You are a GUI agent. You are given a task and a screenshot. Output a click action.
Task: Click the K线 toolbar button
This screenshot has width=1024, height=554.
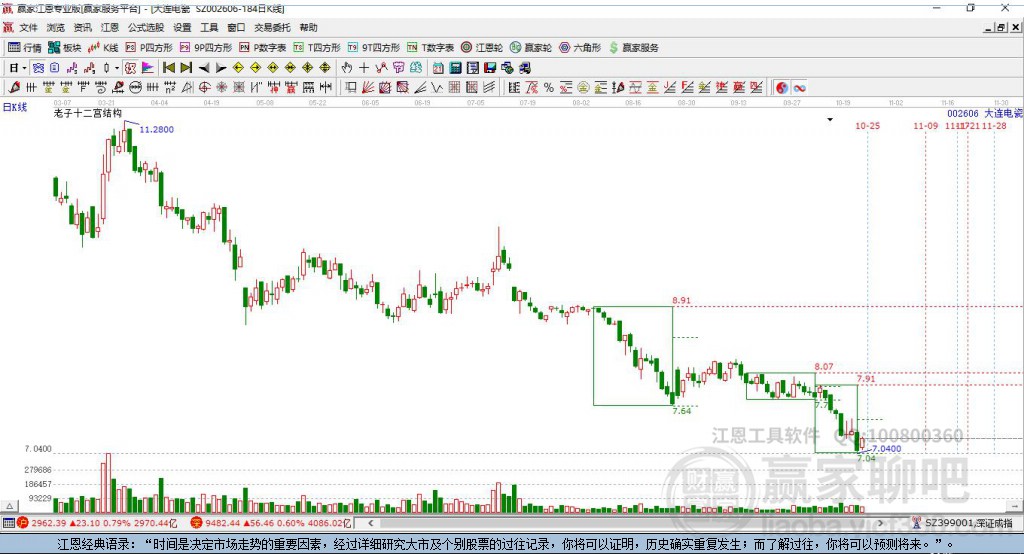(103, 48)
